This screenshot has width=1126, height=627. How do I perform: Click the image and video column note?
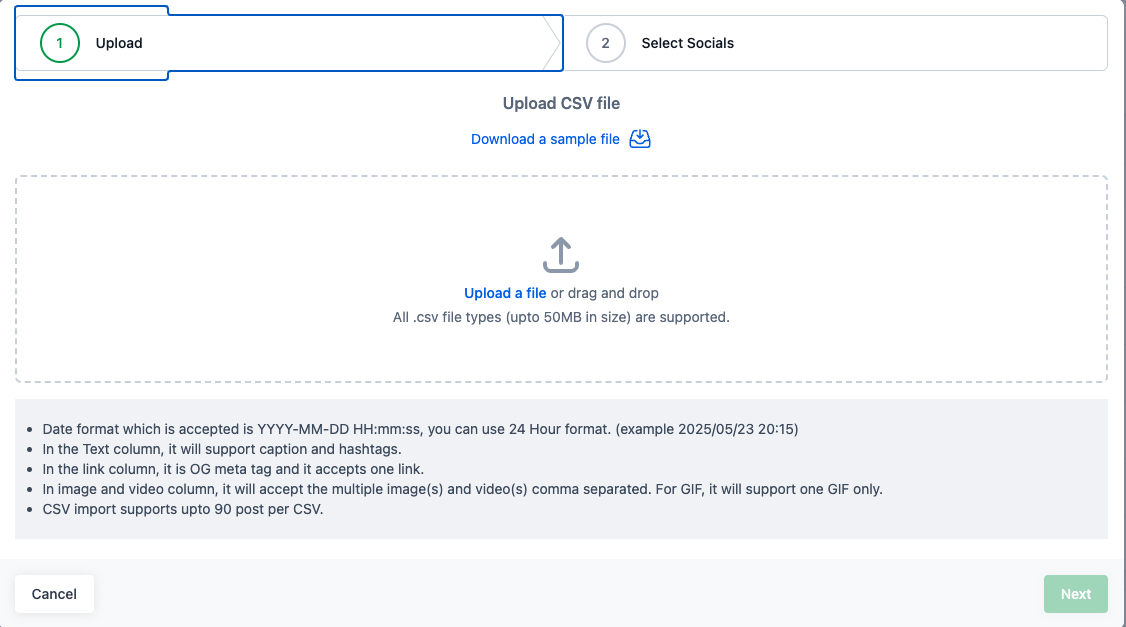pyautogui.click(x=462, y=490)
